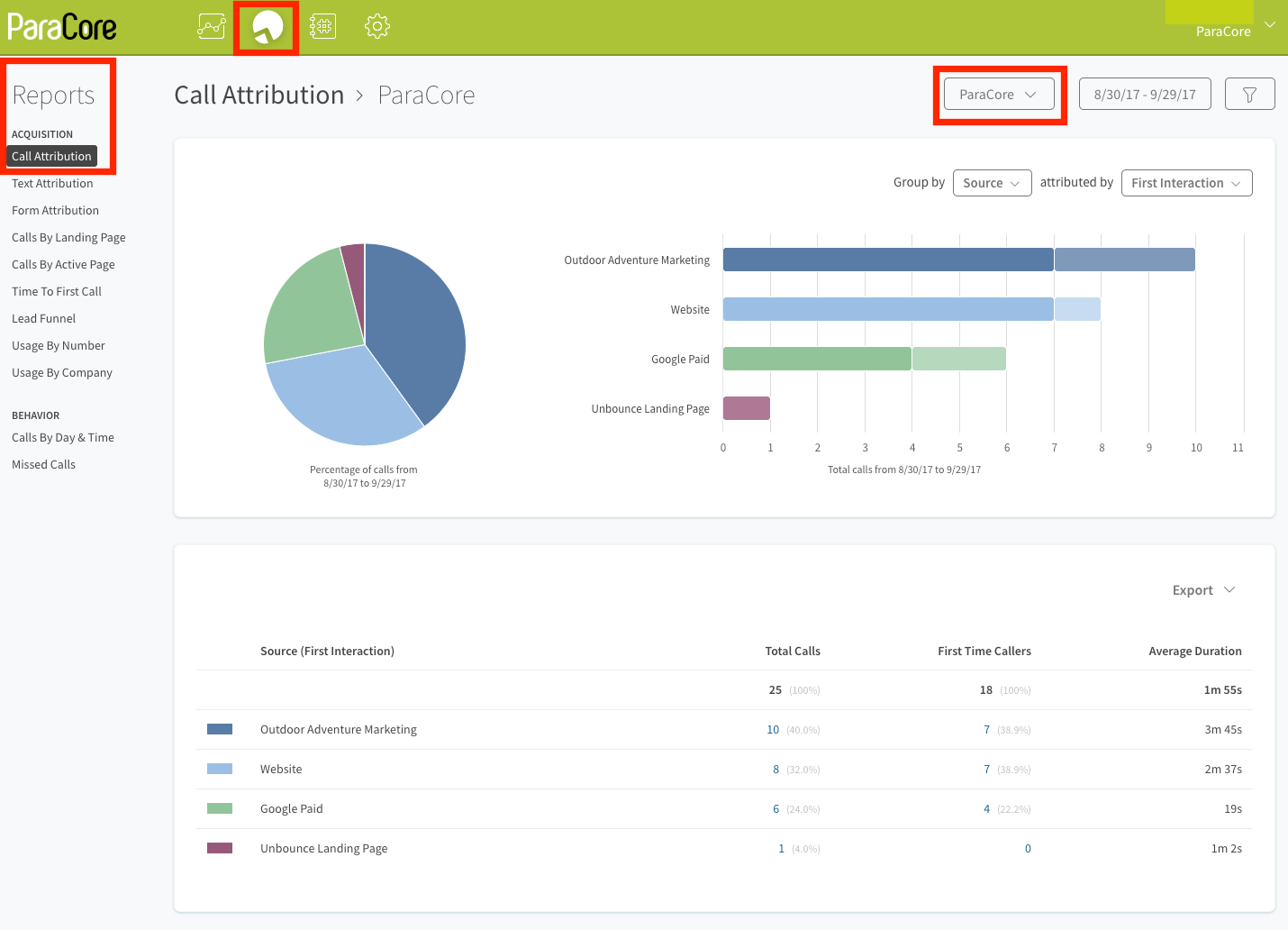Viewport: 1288px width, 930px height.
Task: Open the Export dropdown
Action: [x=1203, y=590]
